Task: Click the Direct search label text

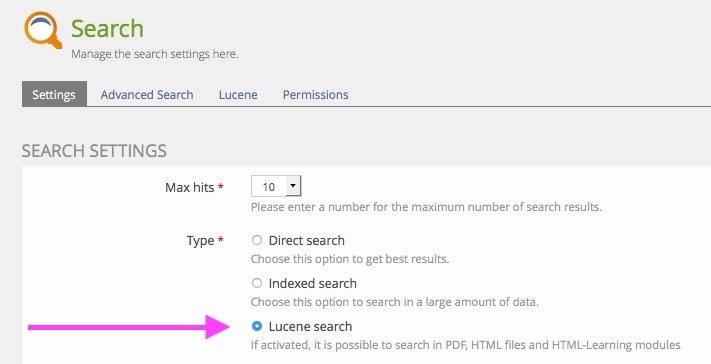Action: click(307, 240)
